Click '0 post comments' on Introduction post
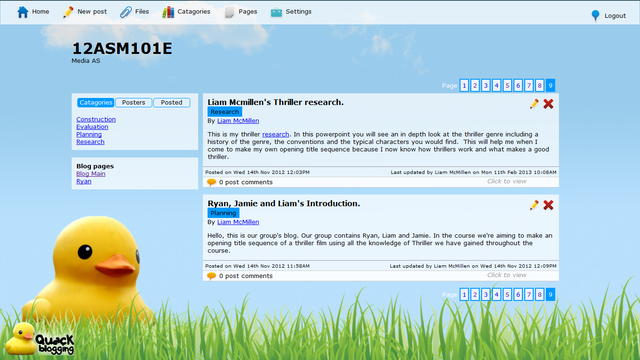The image size is (640, 360). (246, 276)
